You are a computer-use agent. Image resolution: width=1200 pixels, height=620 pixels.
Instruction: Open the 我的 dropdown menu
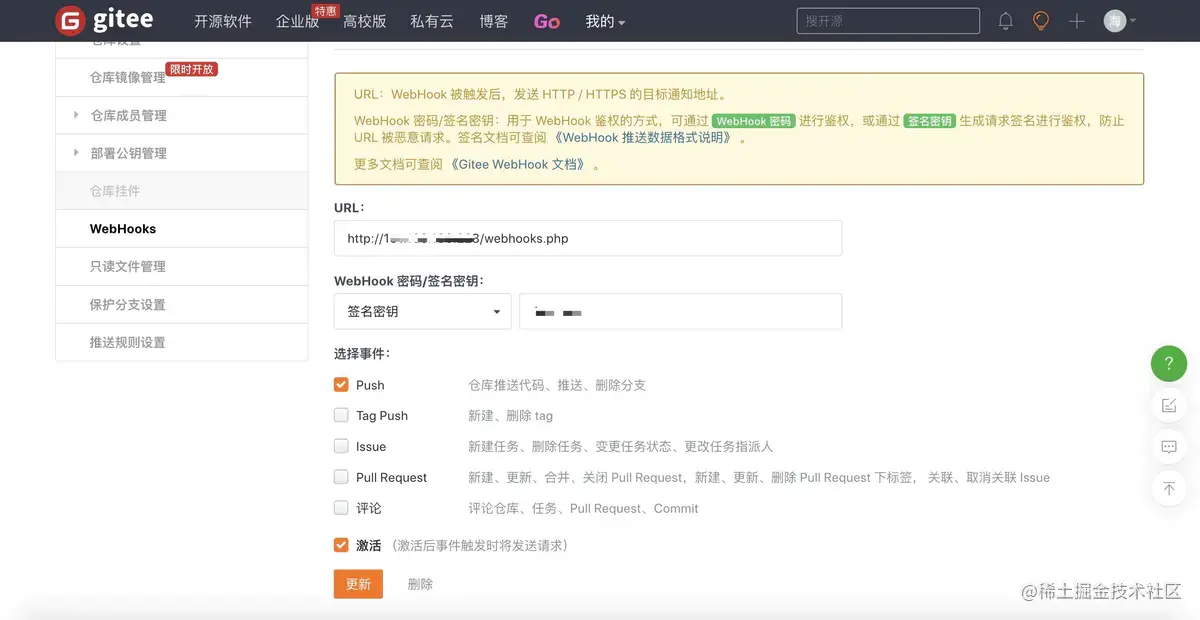[x=605, y=21]
